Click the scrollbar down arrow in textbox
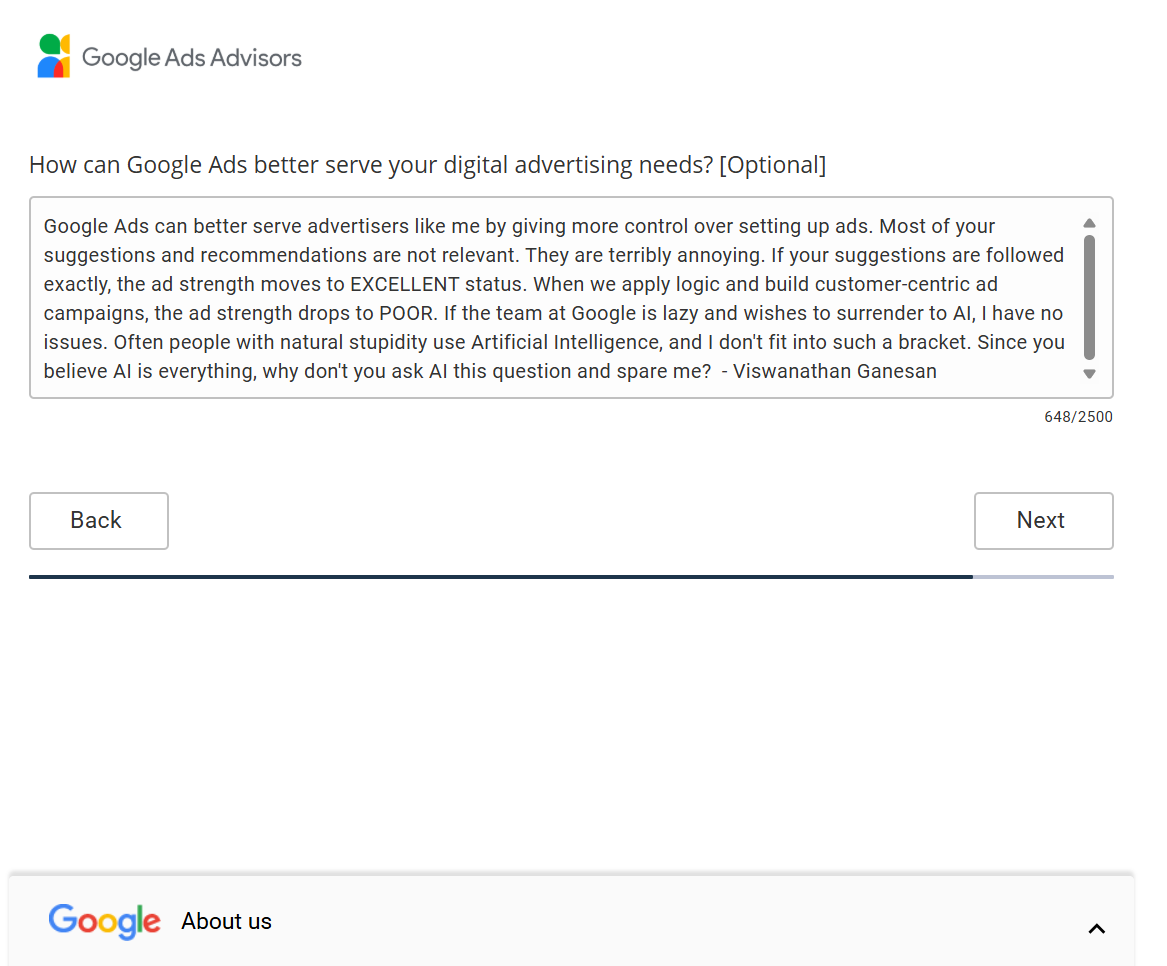Screen dimensions: 1167x966 click(x=1089, y=375)
